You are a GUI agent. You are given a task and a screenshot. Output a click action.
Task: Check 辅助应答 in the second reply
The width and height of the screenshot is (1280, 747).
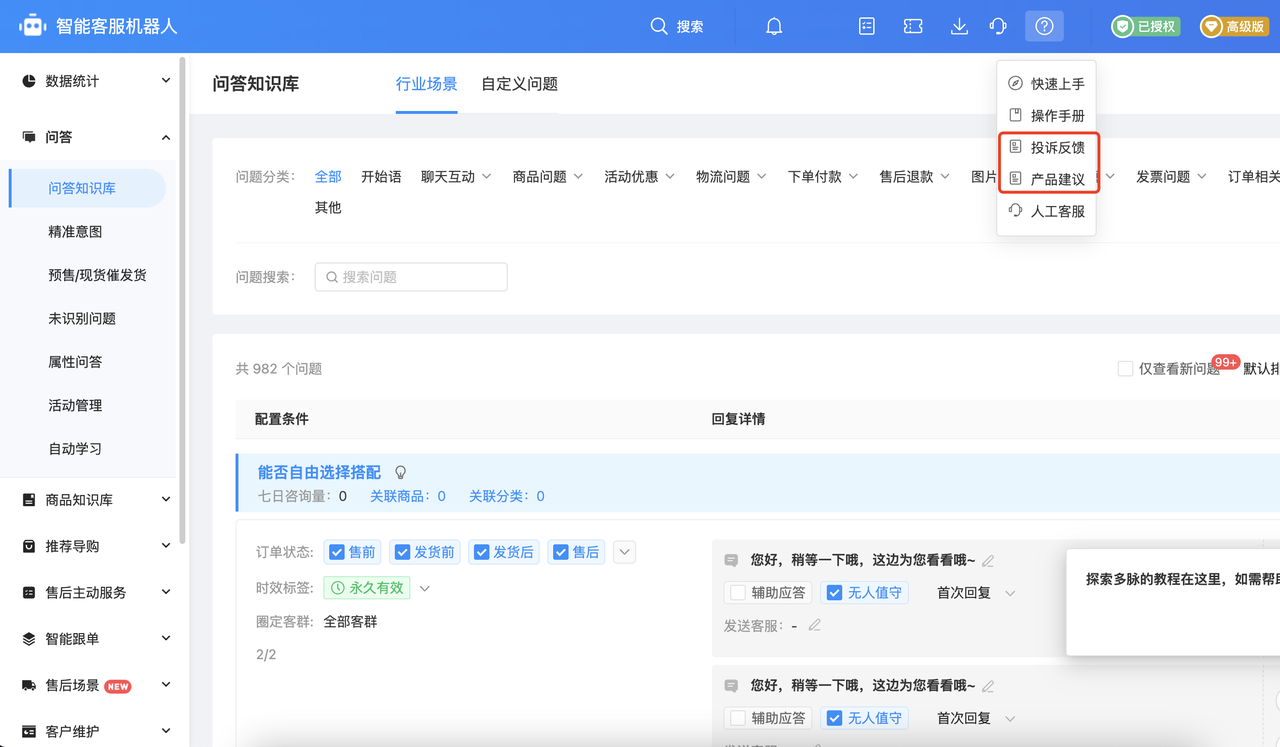click(738, 718)
